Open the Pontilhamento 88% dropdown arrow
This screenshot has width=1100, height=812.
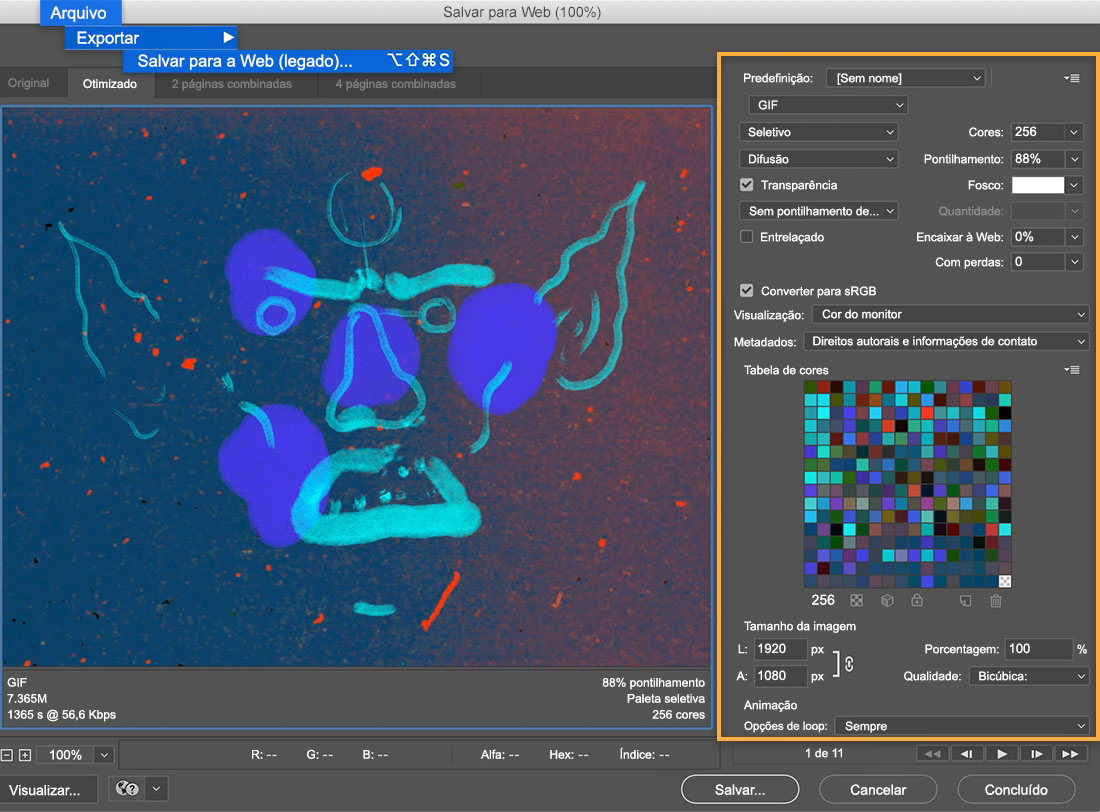point(1073,159)
